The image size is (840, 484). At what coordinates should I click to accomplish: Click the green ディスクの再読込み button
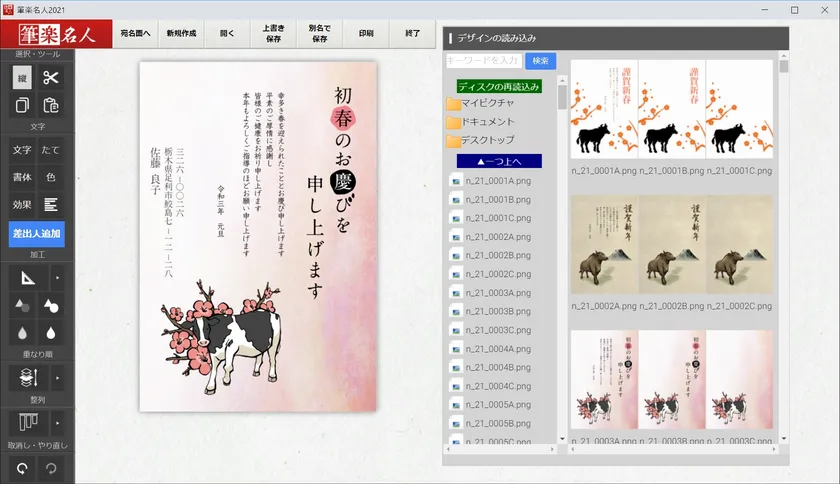[499, 87]
